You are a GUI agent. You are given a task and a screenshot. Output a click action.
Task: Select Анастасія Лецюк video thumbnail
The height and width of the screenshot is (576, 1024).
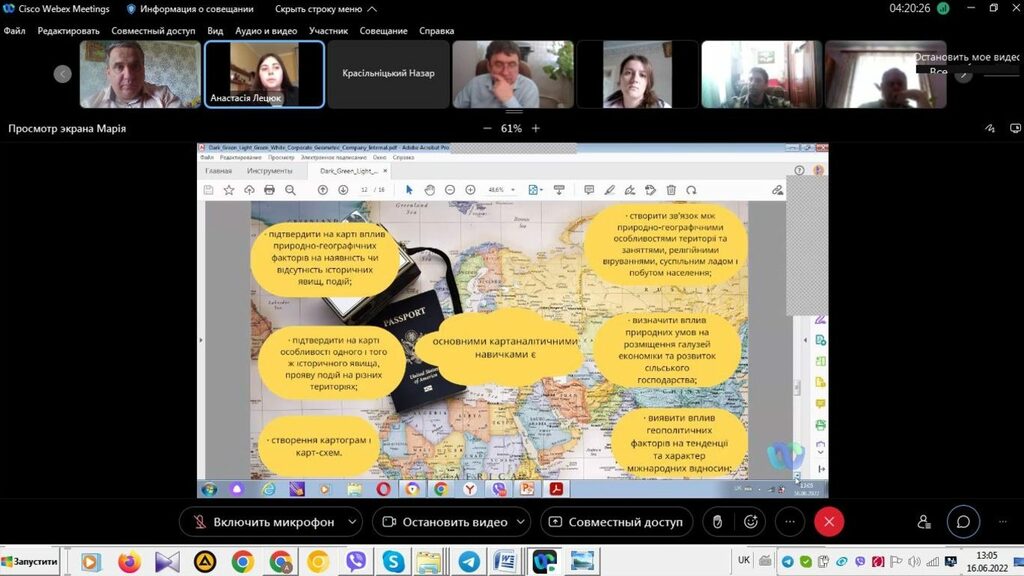[264, 74]
